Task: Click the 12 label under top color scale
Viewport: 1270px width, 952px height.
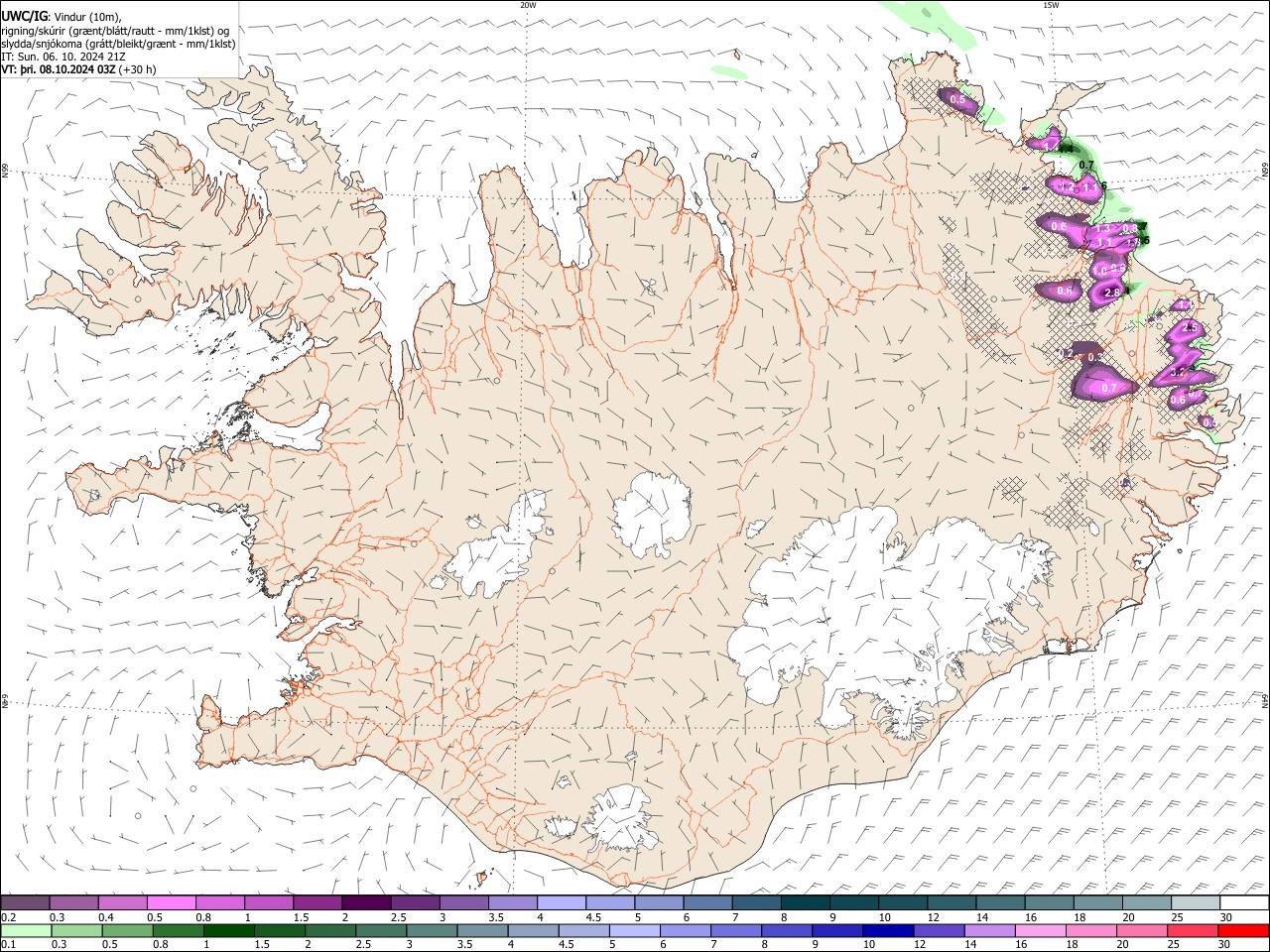Action: tap(934, 917)
